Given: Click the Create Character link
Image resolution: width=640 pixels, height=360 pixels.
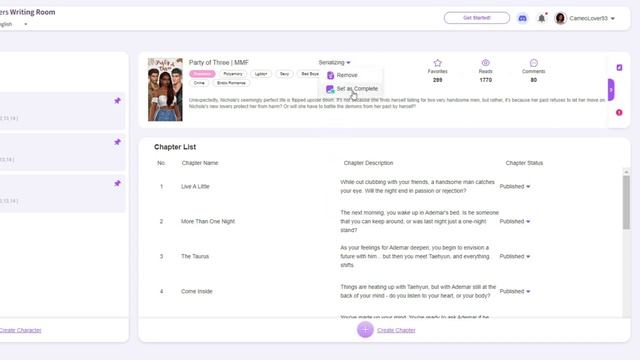Looking at the screenshot, I should pos(20,330).
